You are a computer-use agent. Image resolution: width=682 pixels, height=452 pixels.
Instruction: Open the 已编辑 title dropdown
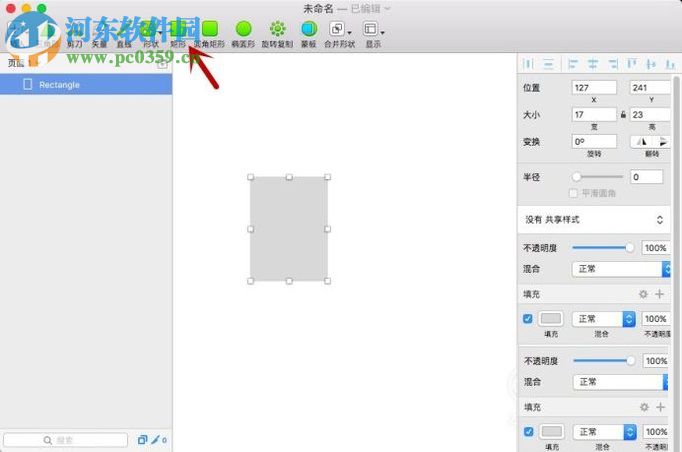coord(371,9)
